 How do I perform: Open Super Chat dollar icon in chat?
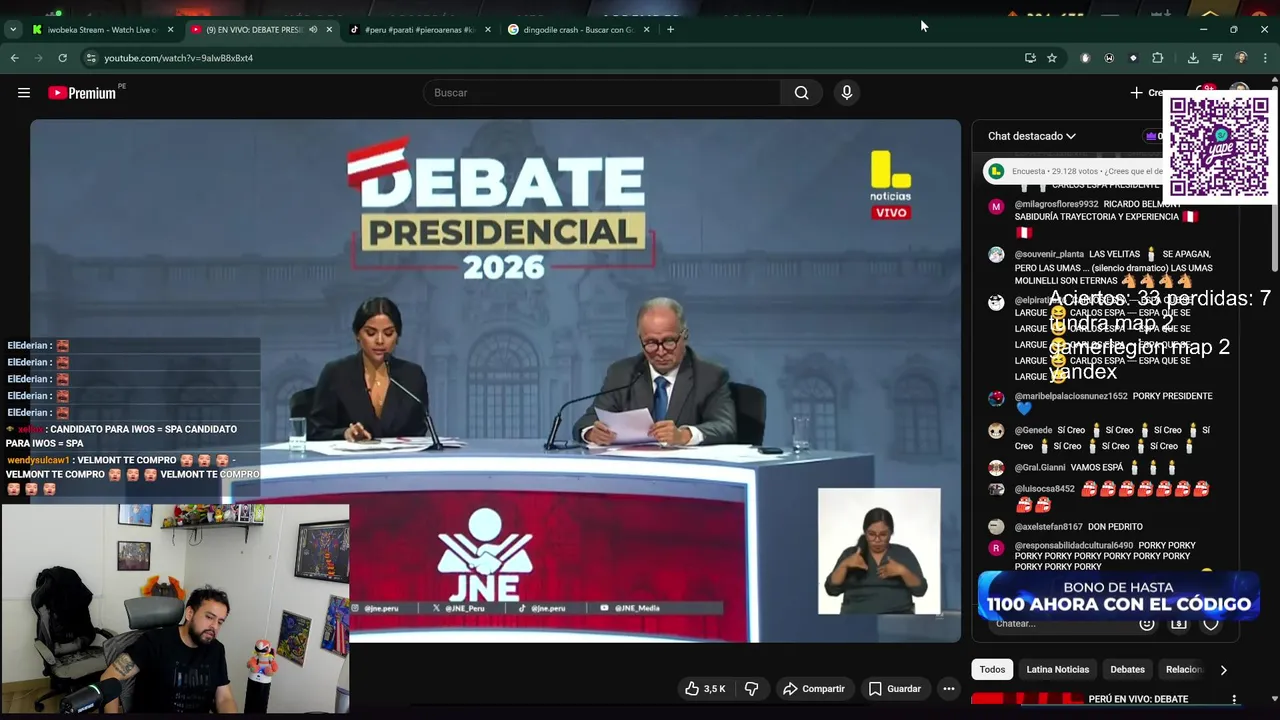click(1179, 624)
